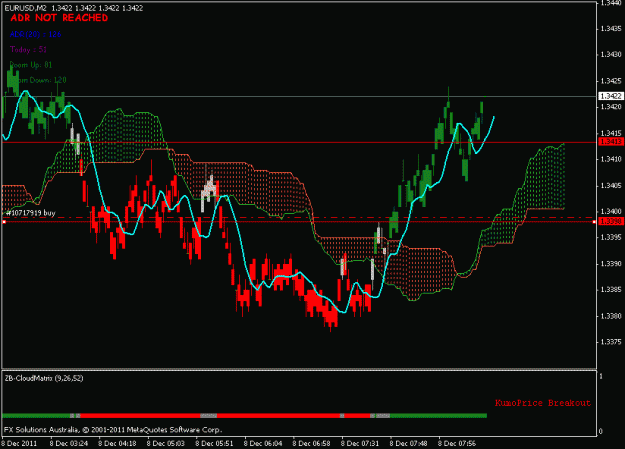Image resolution: width=625 pixels, height=449 pixels.
Task: Click the 1.3385 price scale value
Action: coord(611,290)
